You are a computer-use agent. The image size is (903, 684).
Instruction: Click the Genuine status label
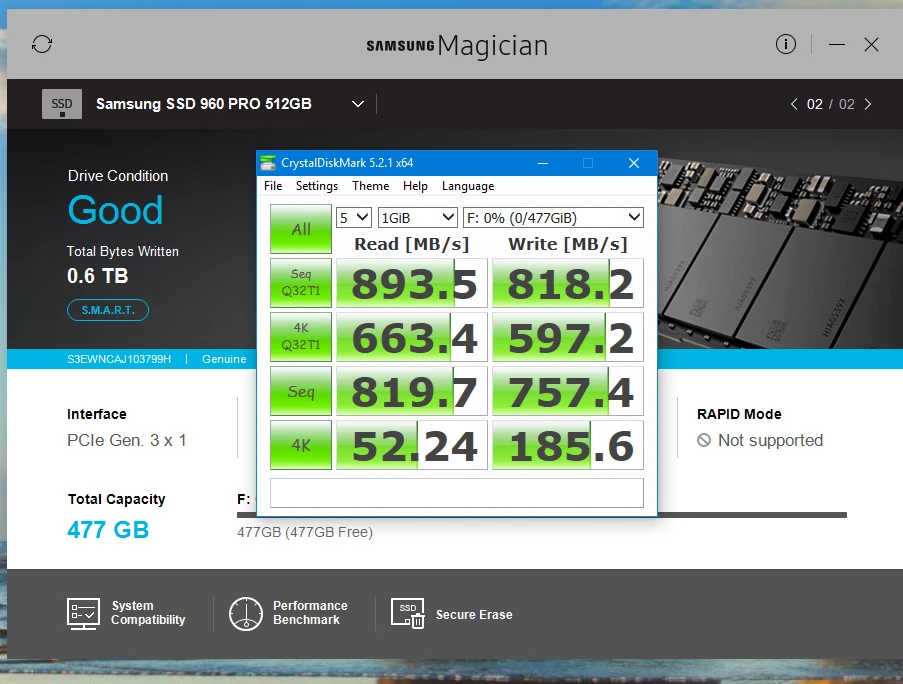(x=224, y=359)
